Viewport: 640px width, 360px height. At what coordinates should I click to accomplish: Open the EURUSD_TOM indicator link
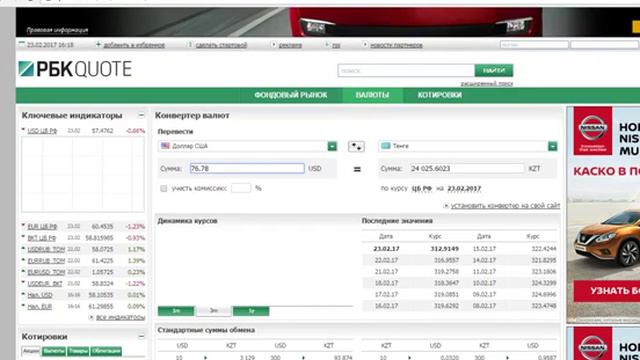46,272
